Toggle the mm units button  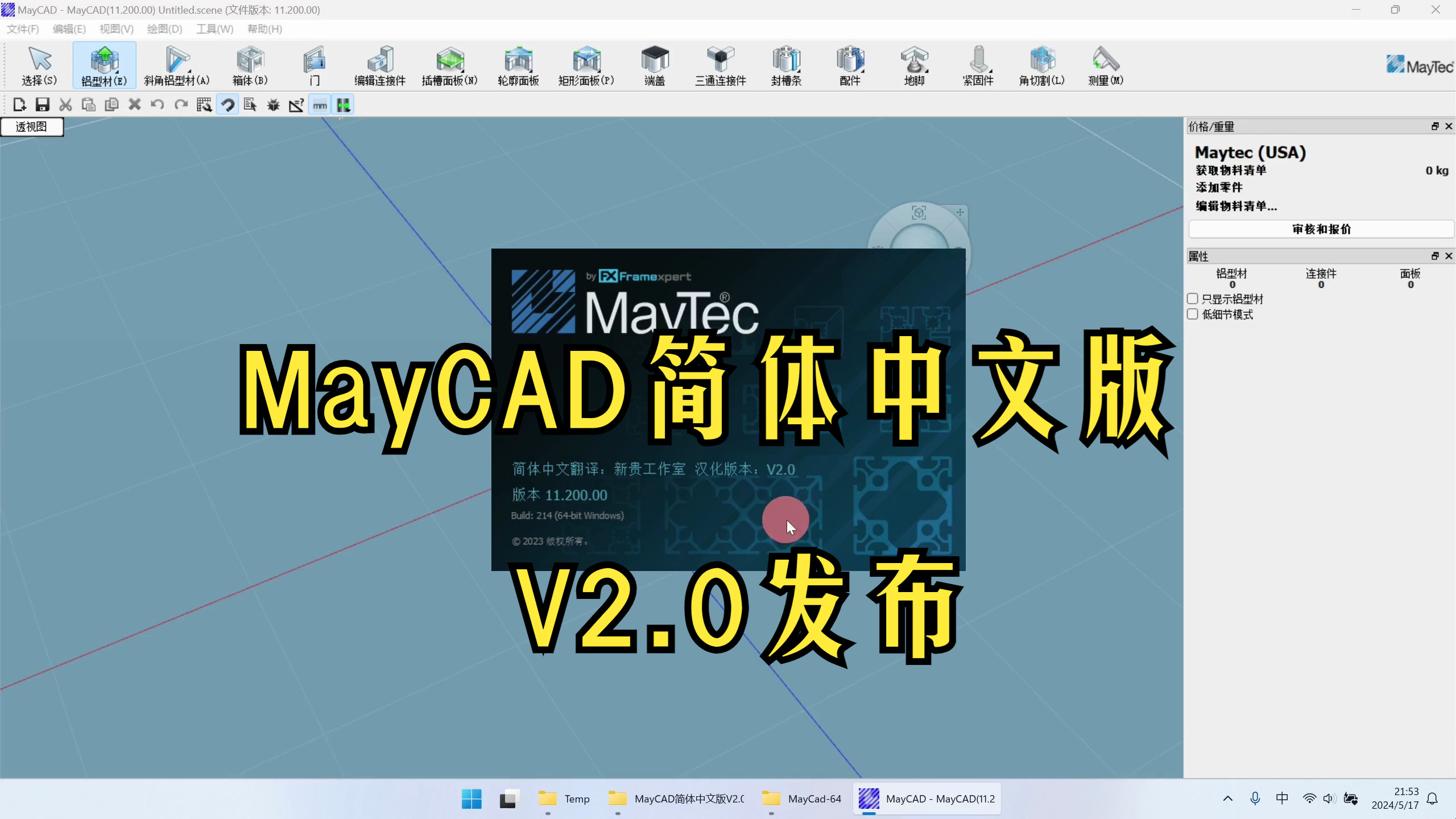pos(320,105)
